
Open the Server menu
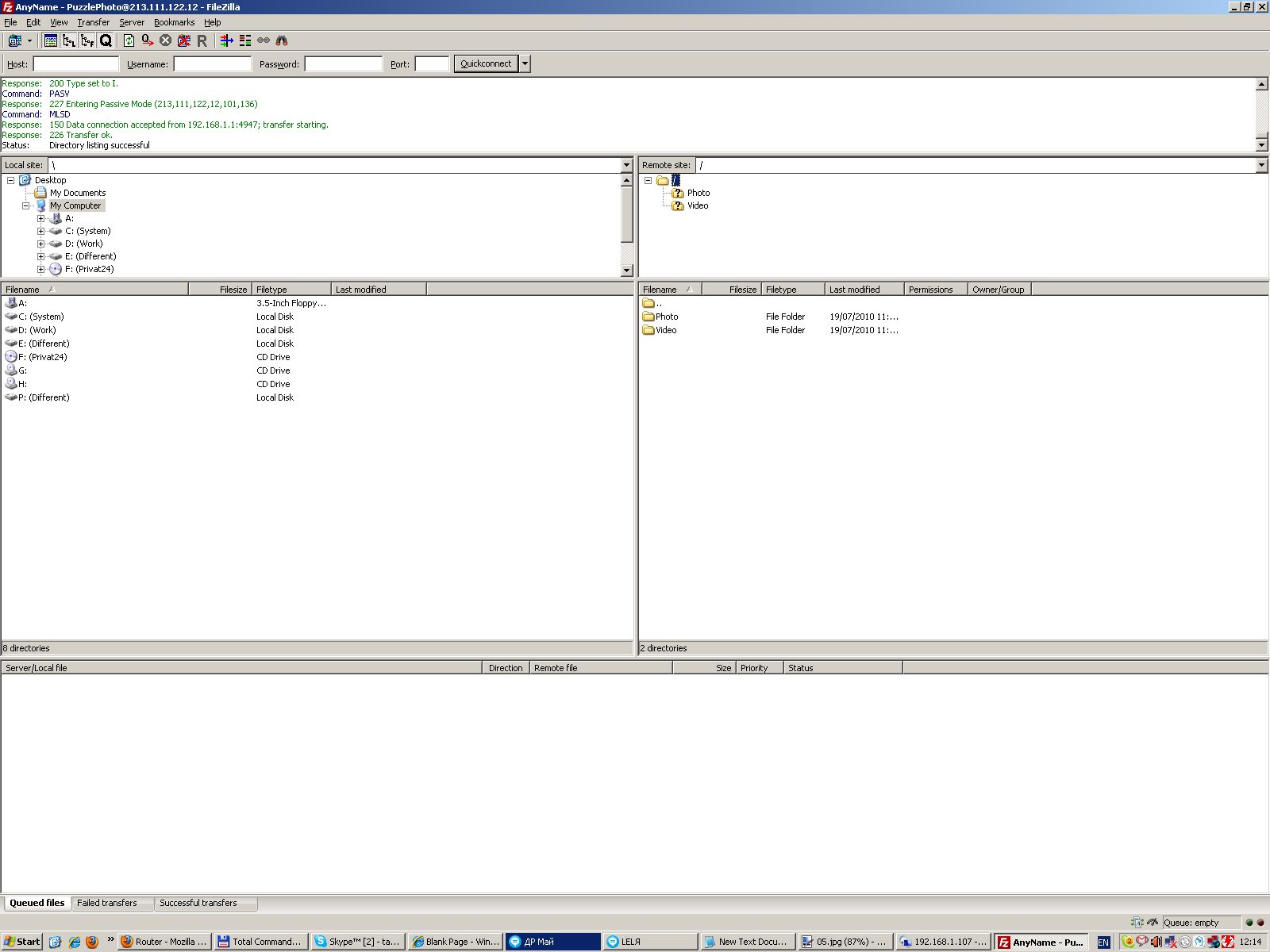(x=132, y=22)
